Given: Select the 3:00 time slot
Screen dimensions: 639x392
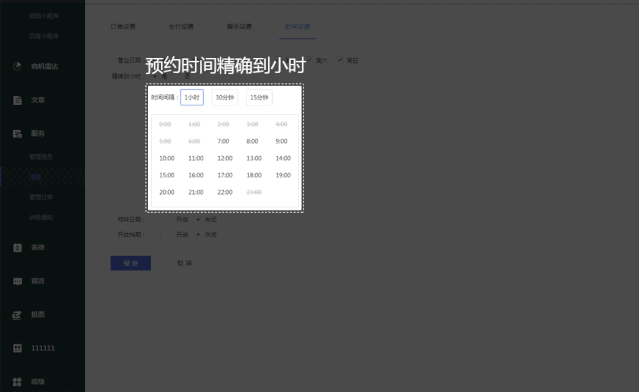Looking at the screenshot, I should [252, 124].
